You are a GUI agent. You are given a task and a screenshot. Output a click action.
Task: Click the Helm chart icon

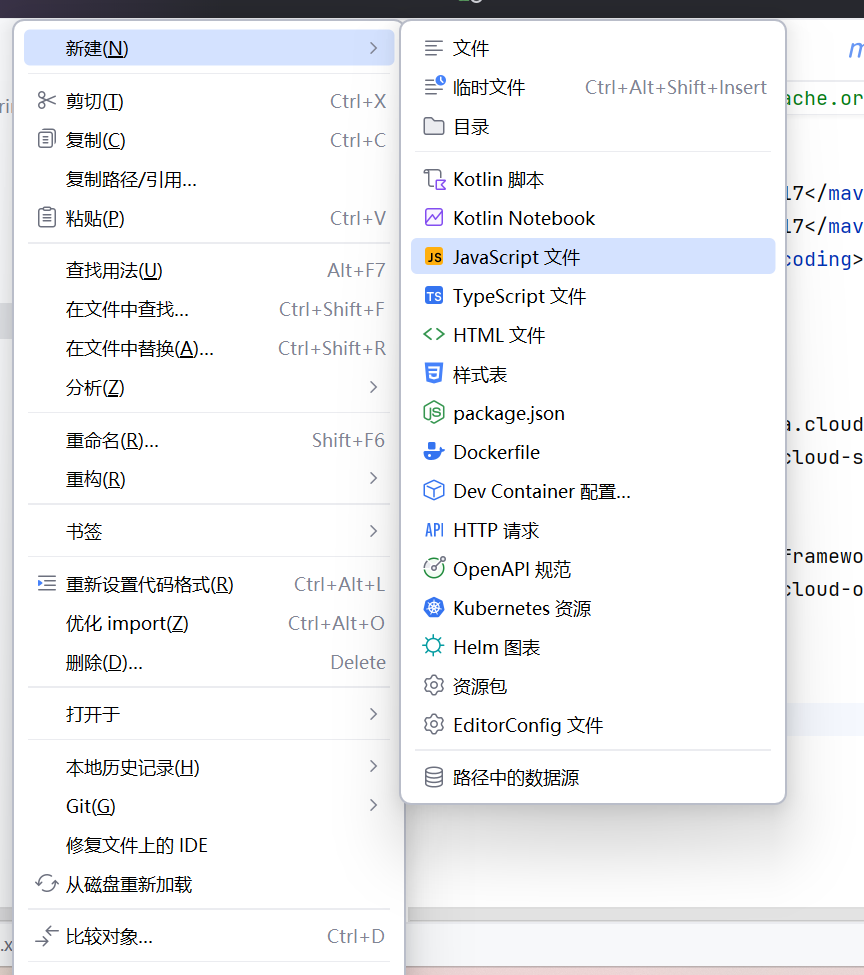click(433, 646)
